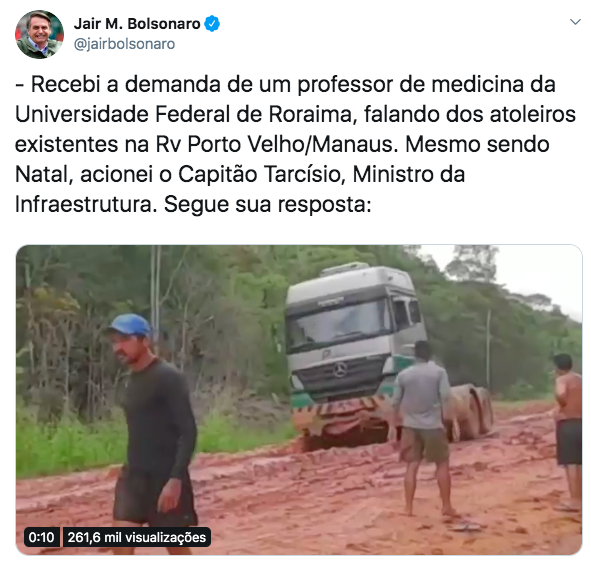
Task: Expand the tweet options chevron
Action: pos(575,22)
